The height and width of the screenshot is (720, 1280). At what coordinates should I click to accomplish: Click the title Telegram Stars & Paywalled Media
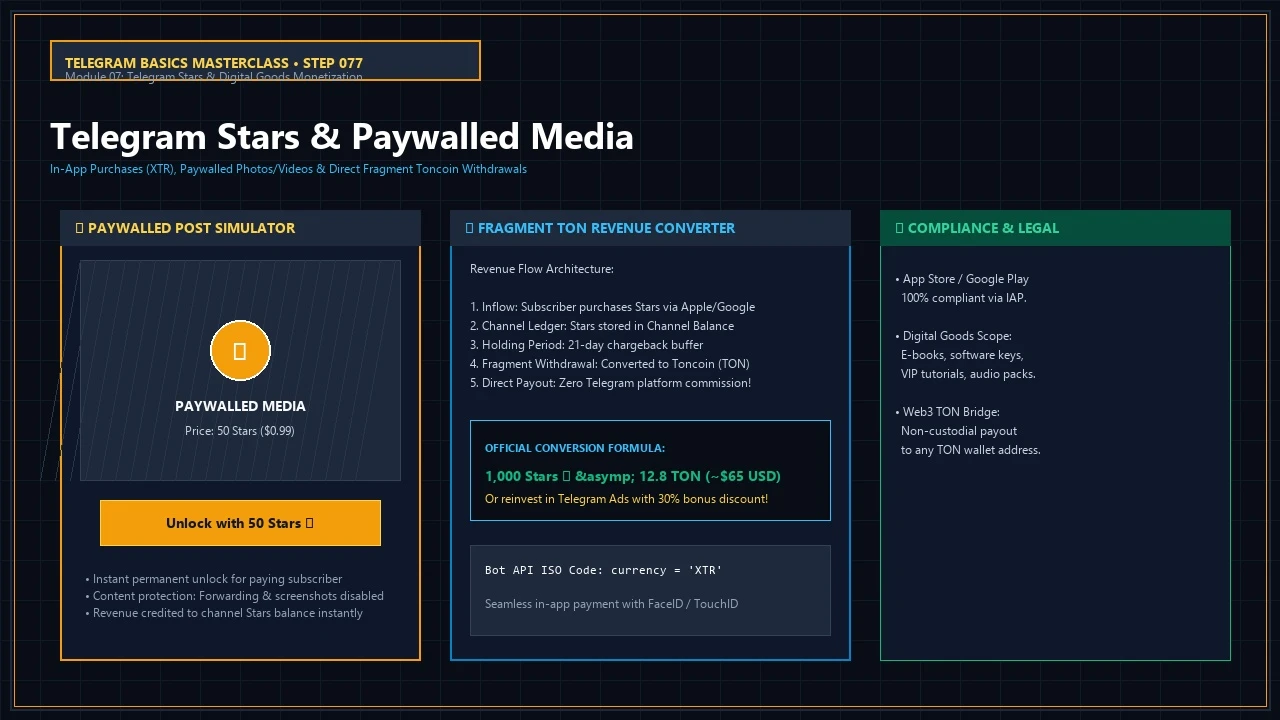pos(342,136)
